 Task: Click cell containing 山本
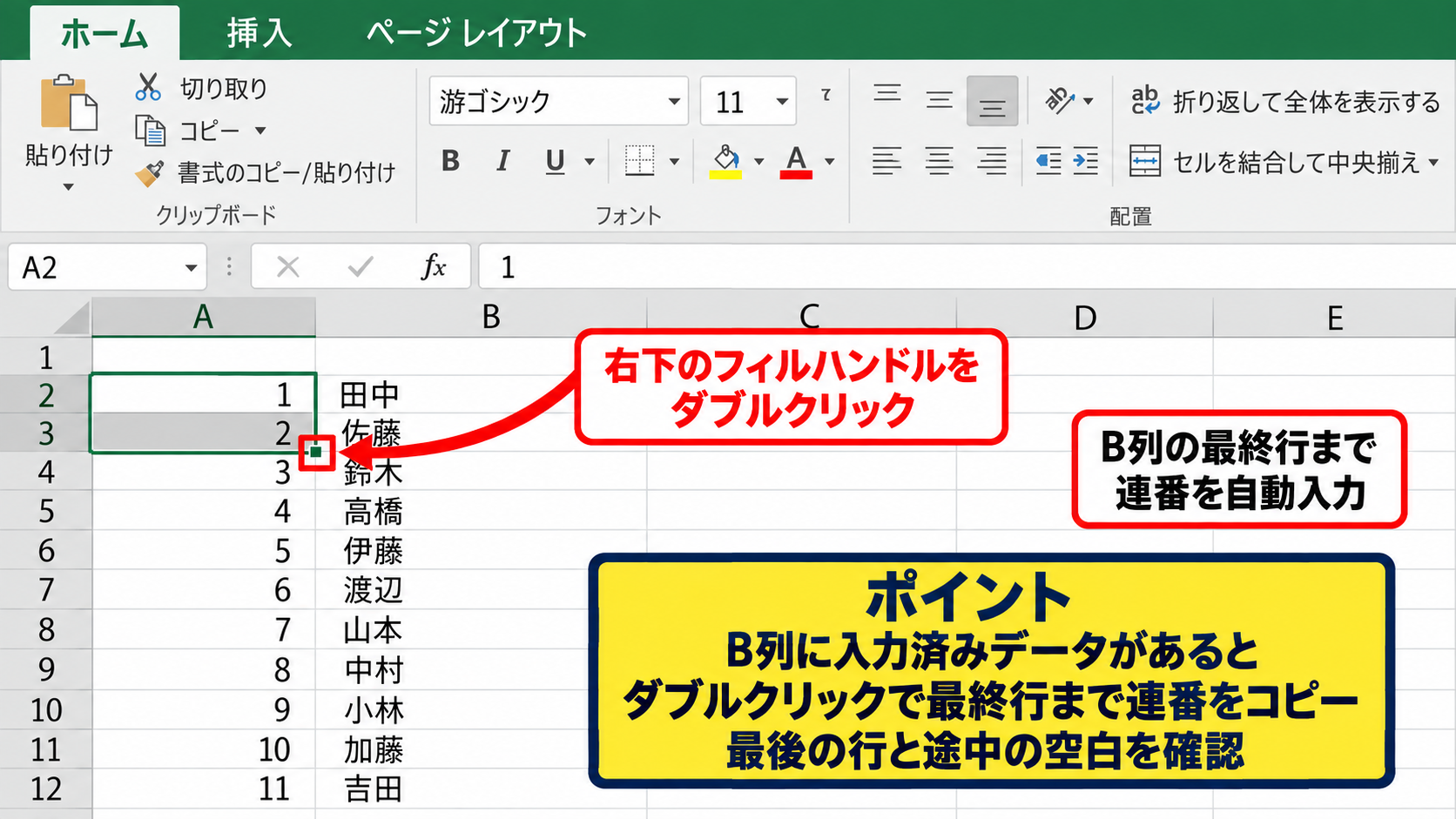tap(482, 629)
